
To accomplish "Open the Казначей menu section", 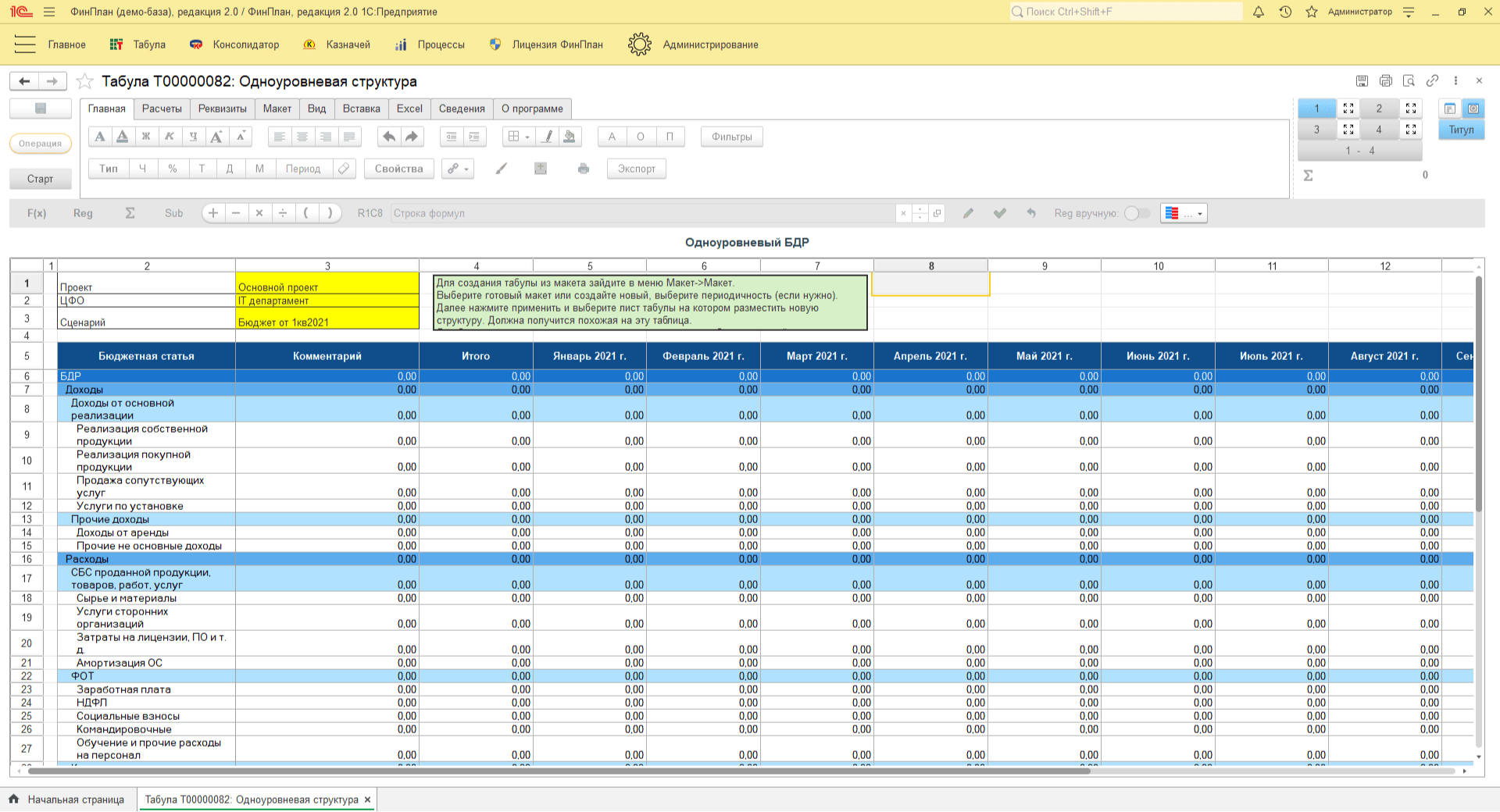I will [348, 45].
